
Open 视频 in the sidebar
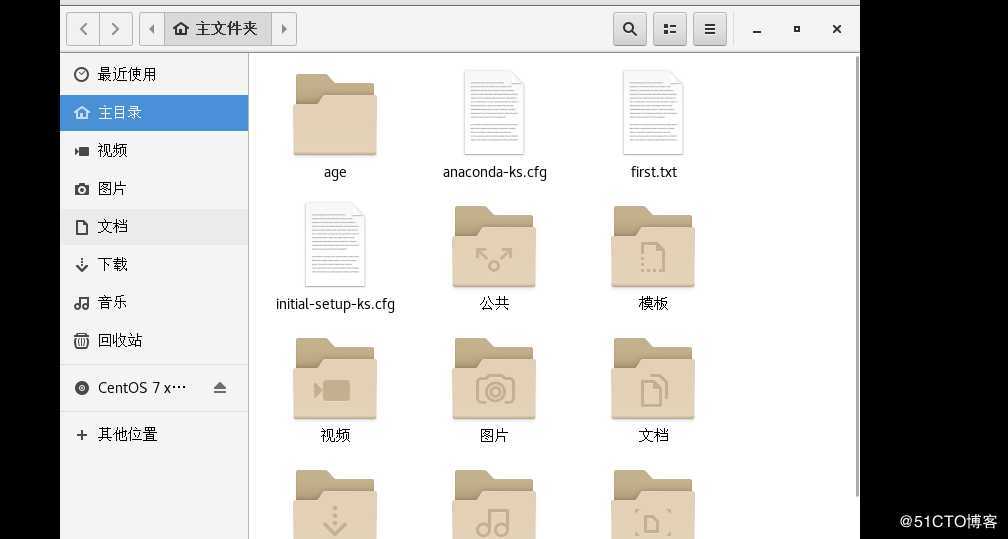pos(154,151)
